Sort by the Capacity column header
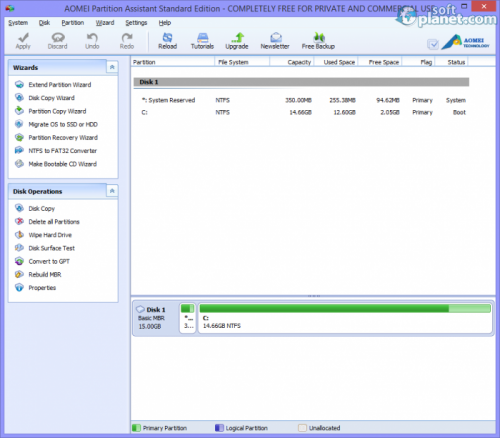 point(292,62)
